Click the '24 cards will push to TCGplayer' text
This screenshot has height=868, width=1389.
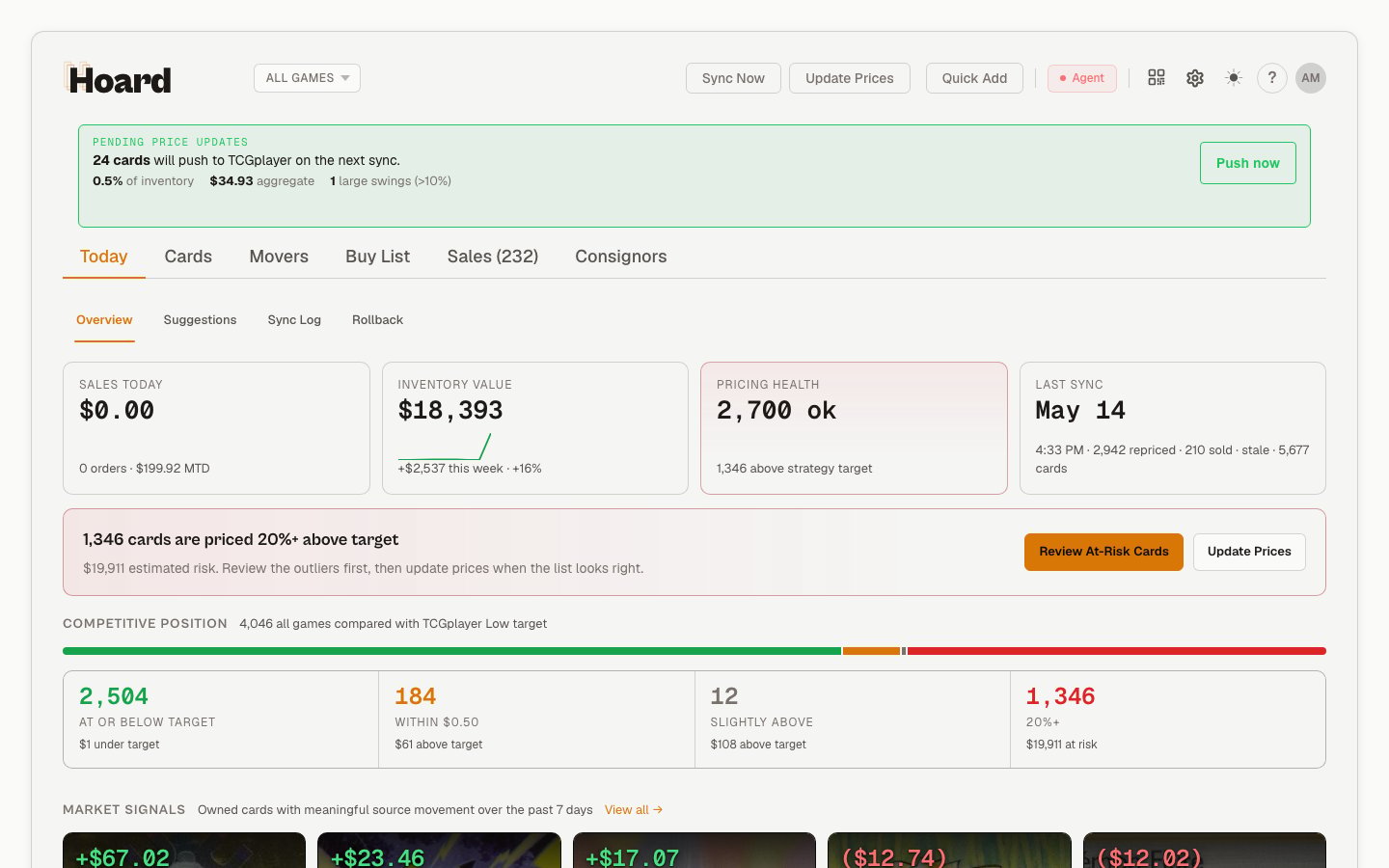pos(246,160)
